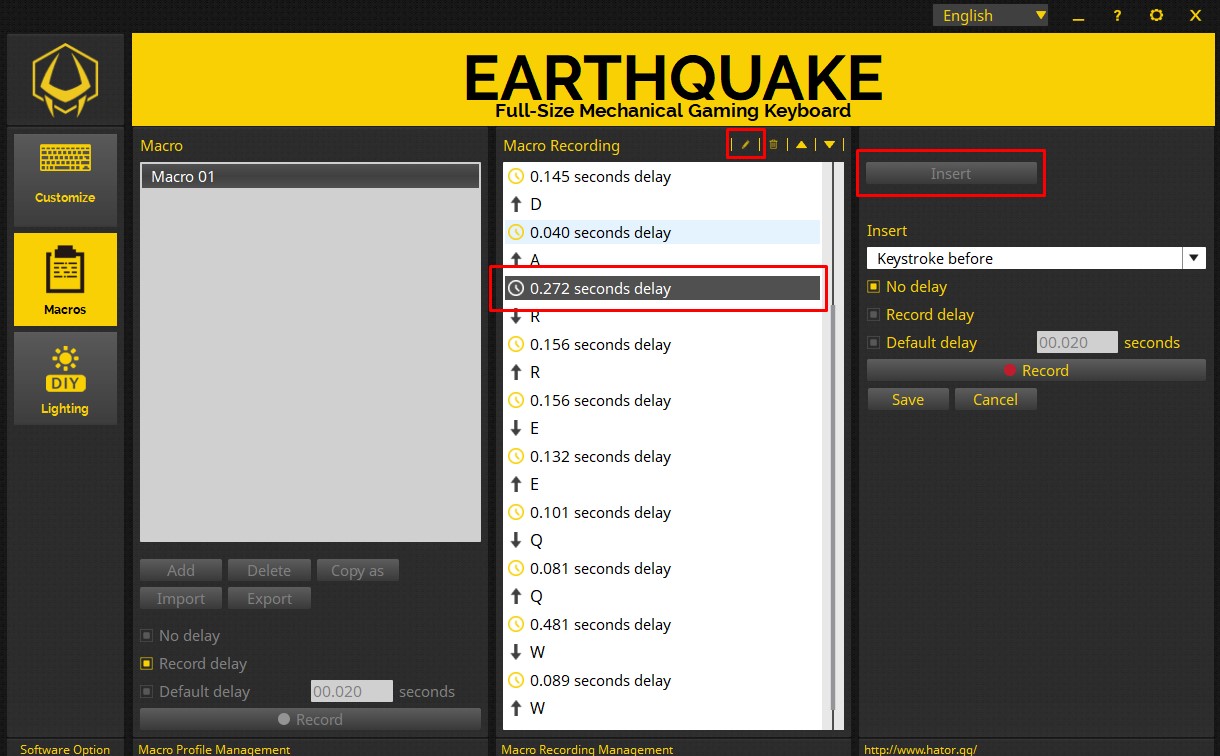Image resolution: width=1220 pixels, height=756 pixels.
Task: Select the key-down E row
Action: click(662, 428)
